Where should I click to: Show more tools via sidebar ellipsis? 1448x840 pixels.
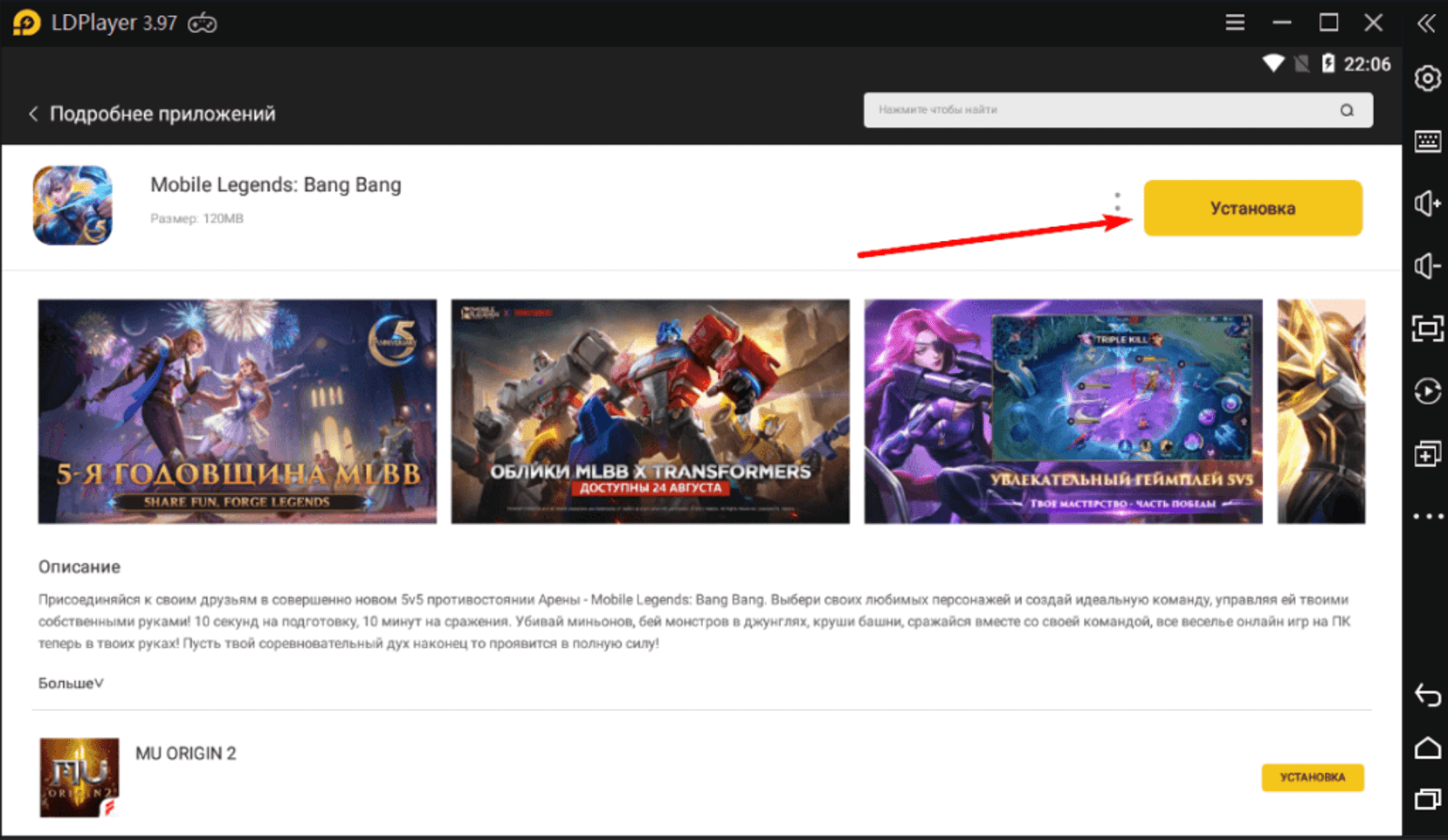pyautogui.click(x=1427, y=516)
